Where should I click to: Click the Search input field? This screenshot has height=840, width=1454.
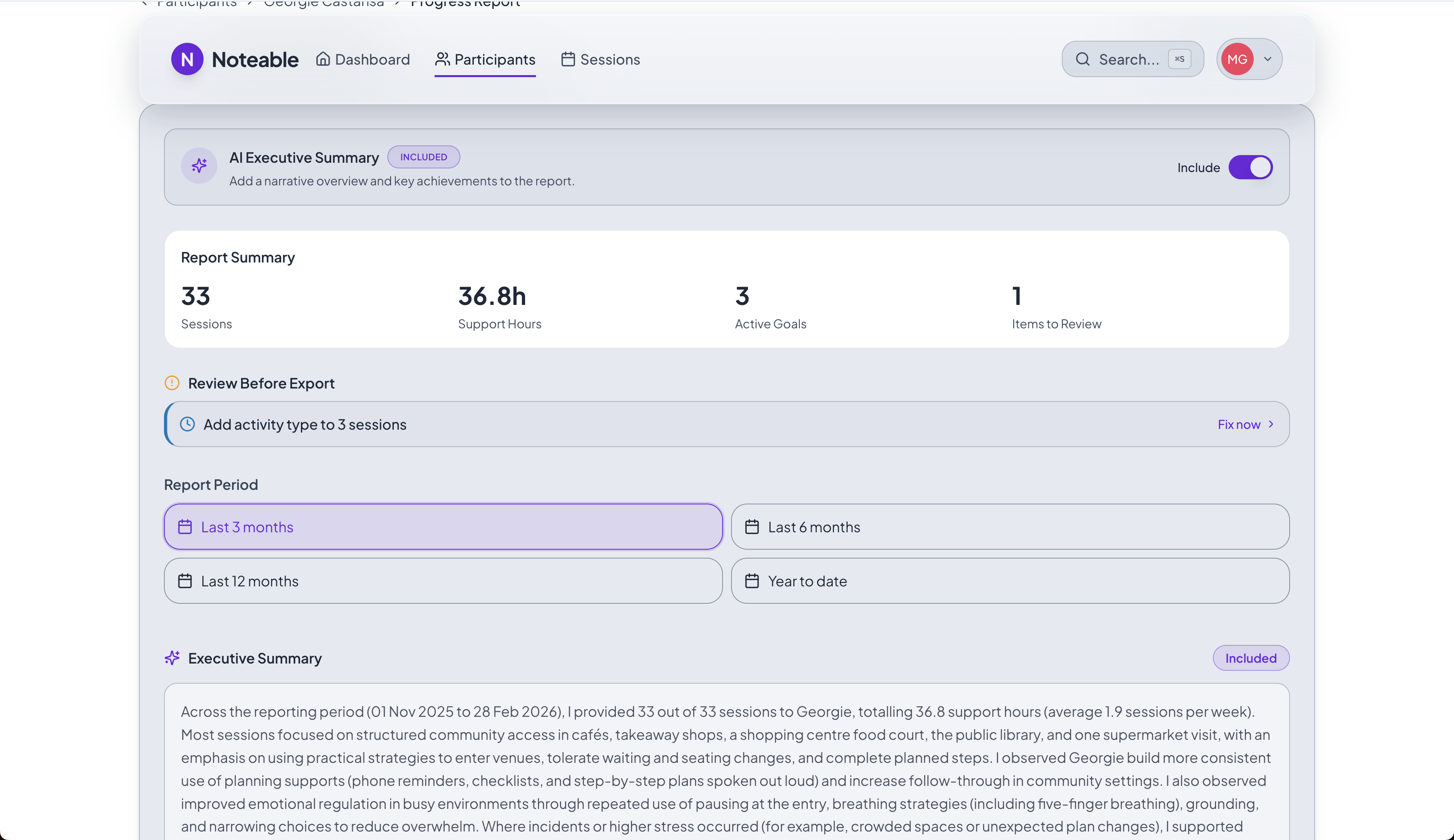click(x=1128, y=59)
